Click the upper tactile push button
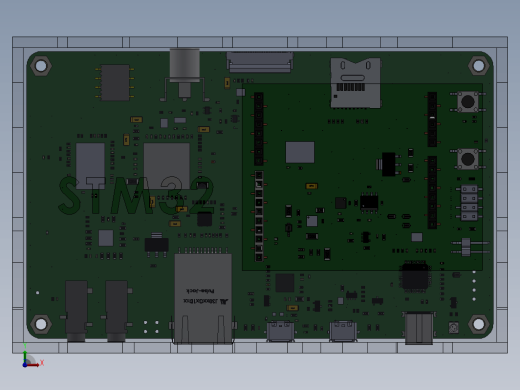Image resolution: width=520 pixels, height=390 pixels. click(468, 102)
